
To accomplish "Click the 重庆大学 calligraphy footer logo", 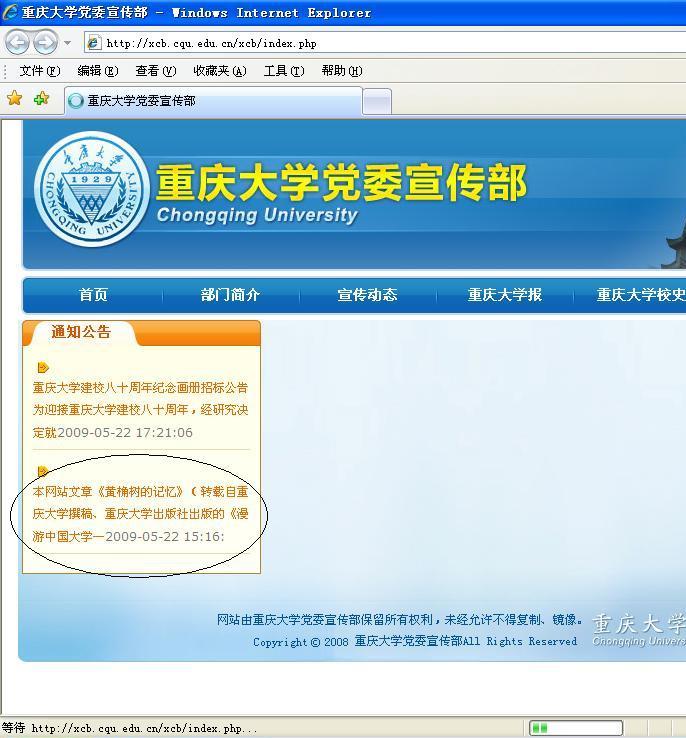I will click(x=639, y=630).
